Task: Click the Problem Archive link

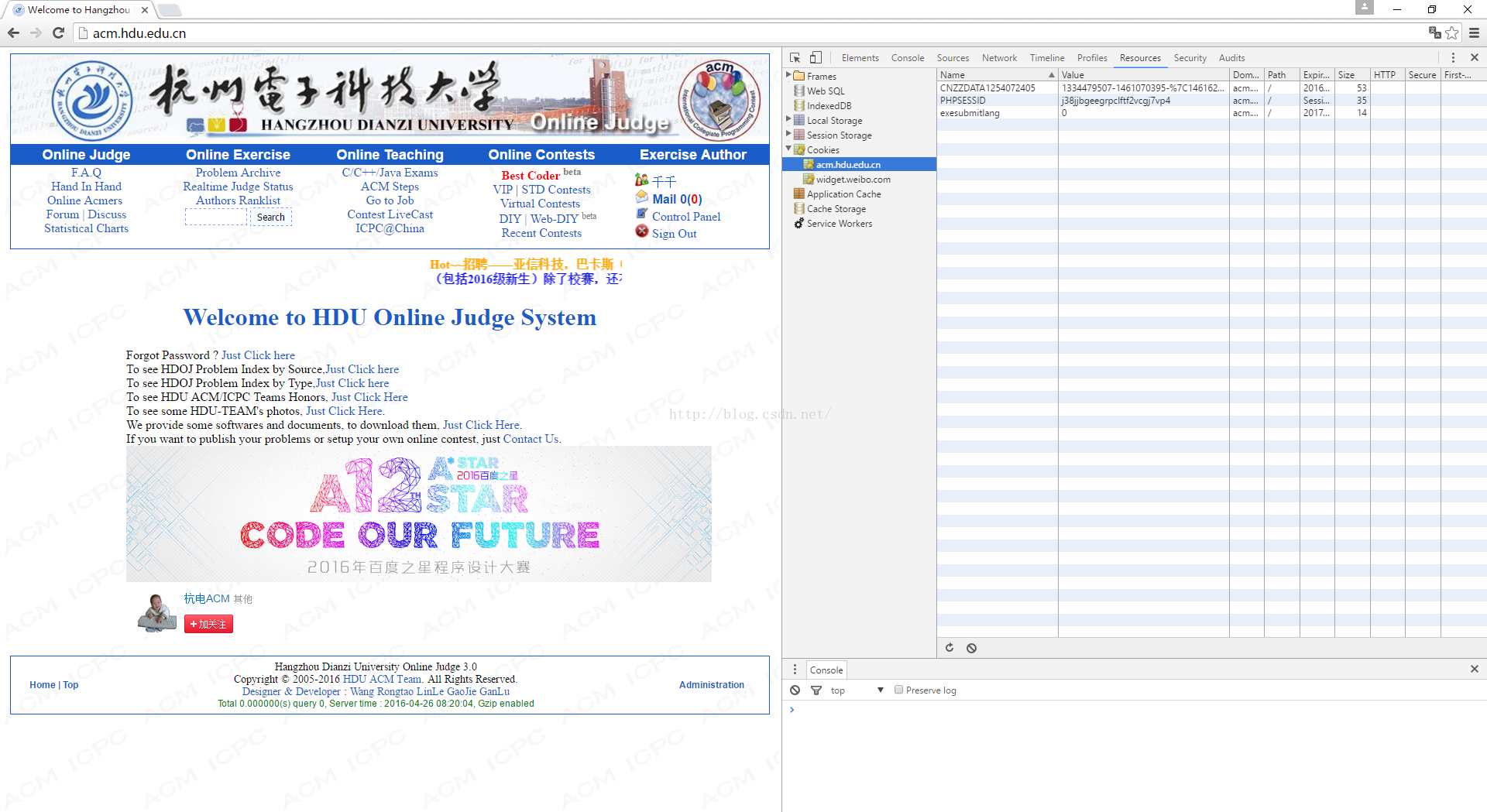Action: click(238, 173)
